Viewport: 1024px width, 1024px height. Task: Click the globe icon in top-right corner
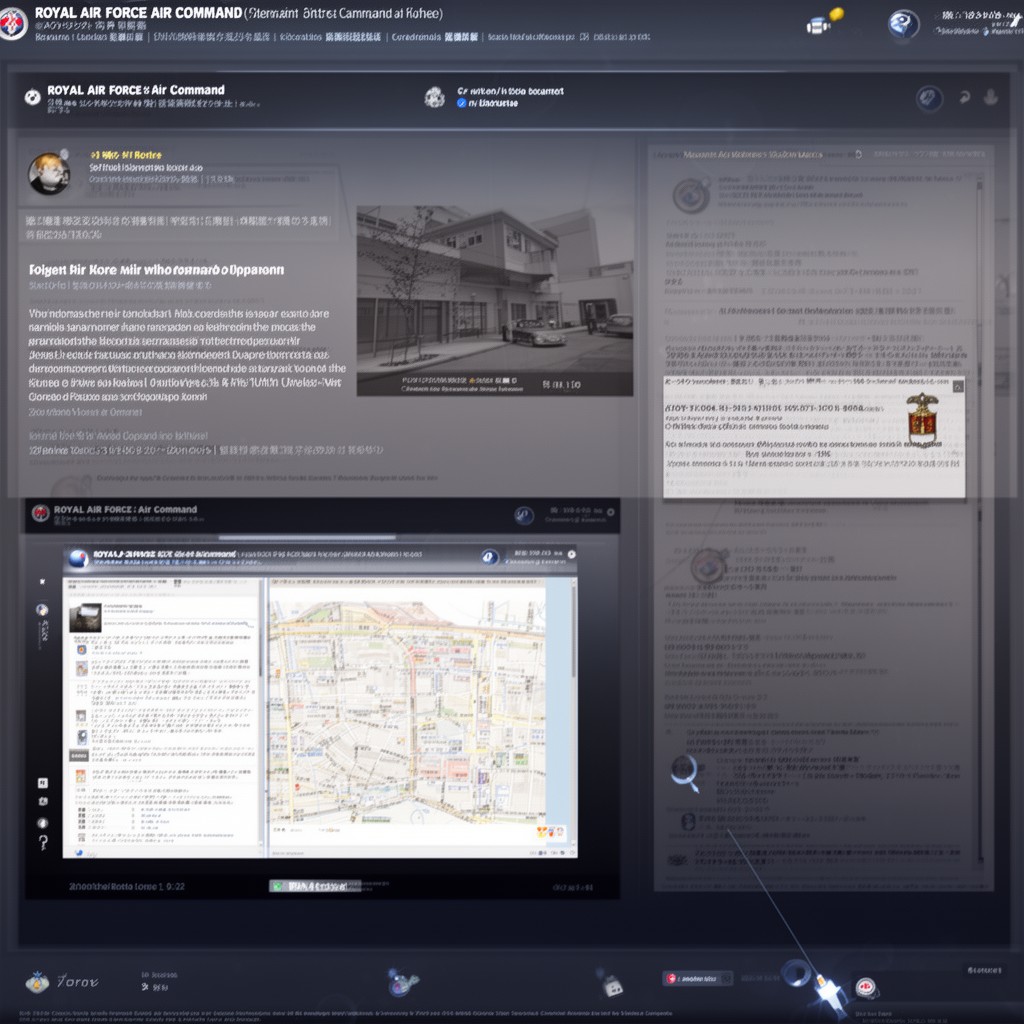(904, 24)
